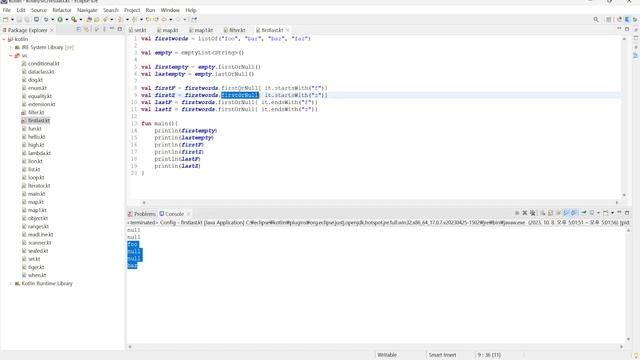Image resolution: width=640 pixels, height=360 pixels.
Task: Click the Open Console icon
Action: coord(606,213)
